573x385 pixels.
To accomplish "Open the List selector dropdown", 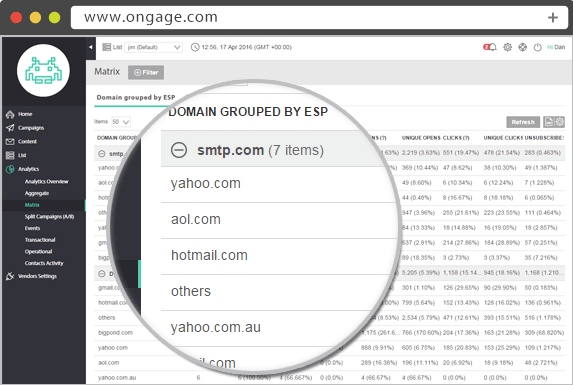I will [x=153, y=47].
